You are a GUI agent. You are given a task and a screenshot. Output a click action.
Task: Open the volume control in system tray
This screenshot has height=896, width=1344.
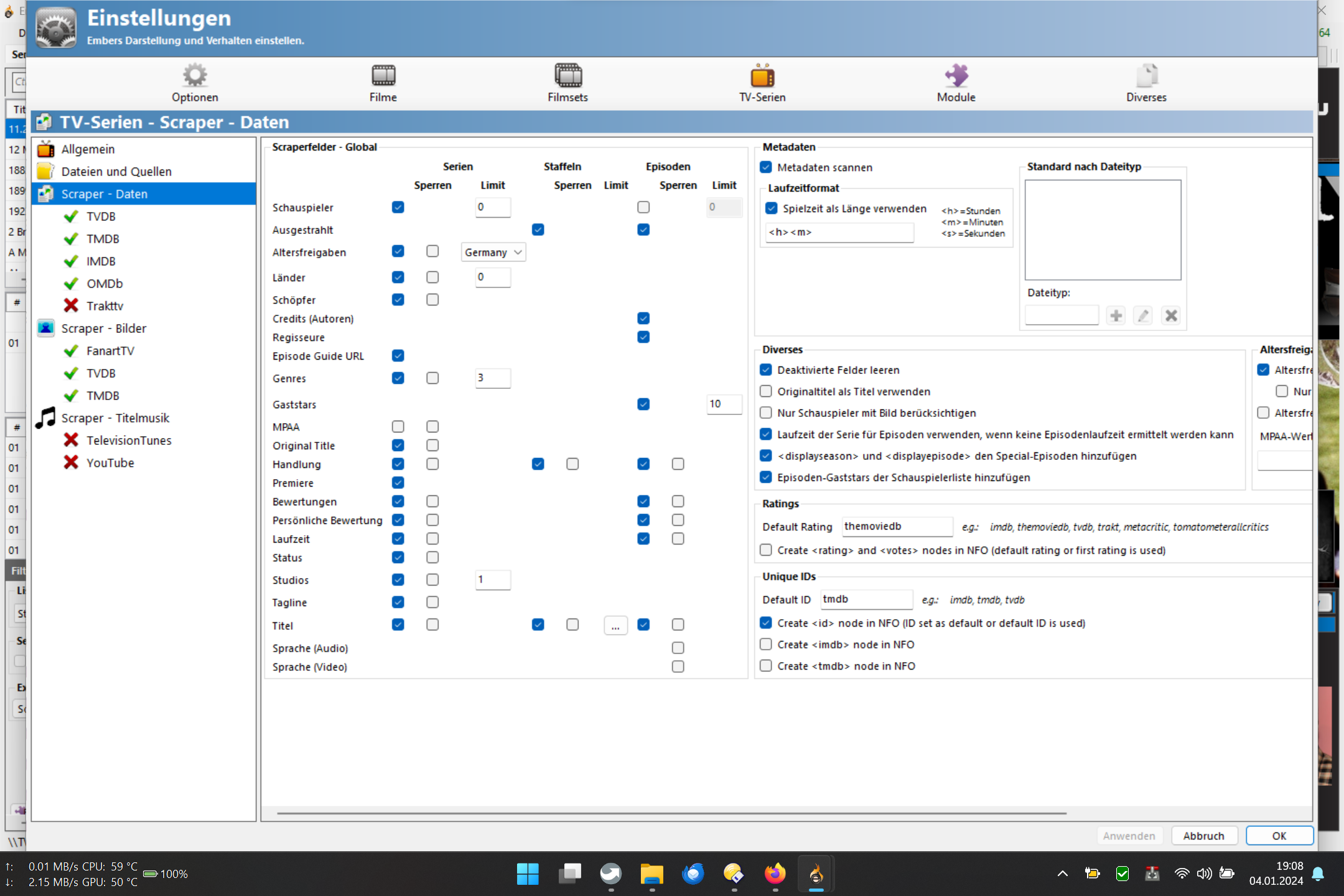pos(1204,874)
